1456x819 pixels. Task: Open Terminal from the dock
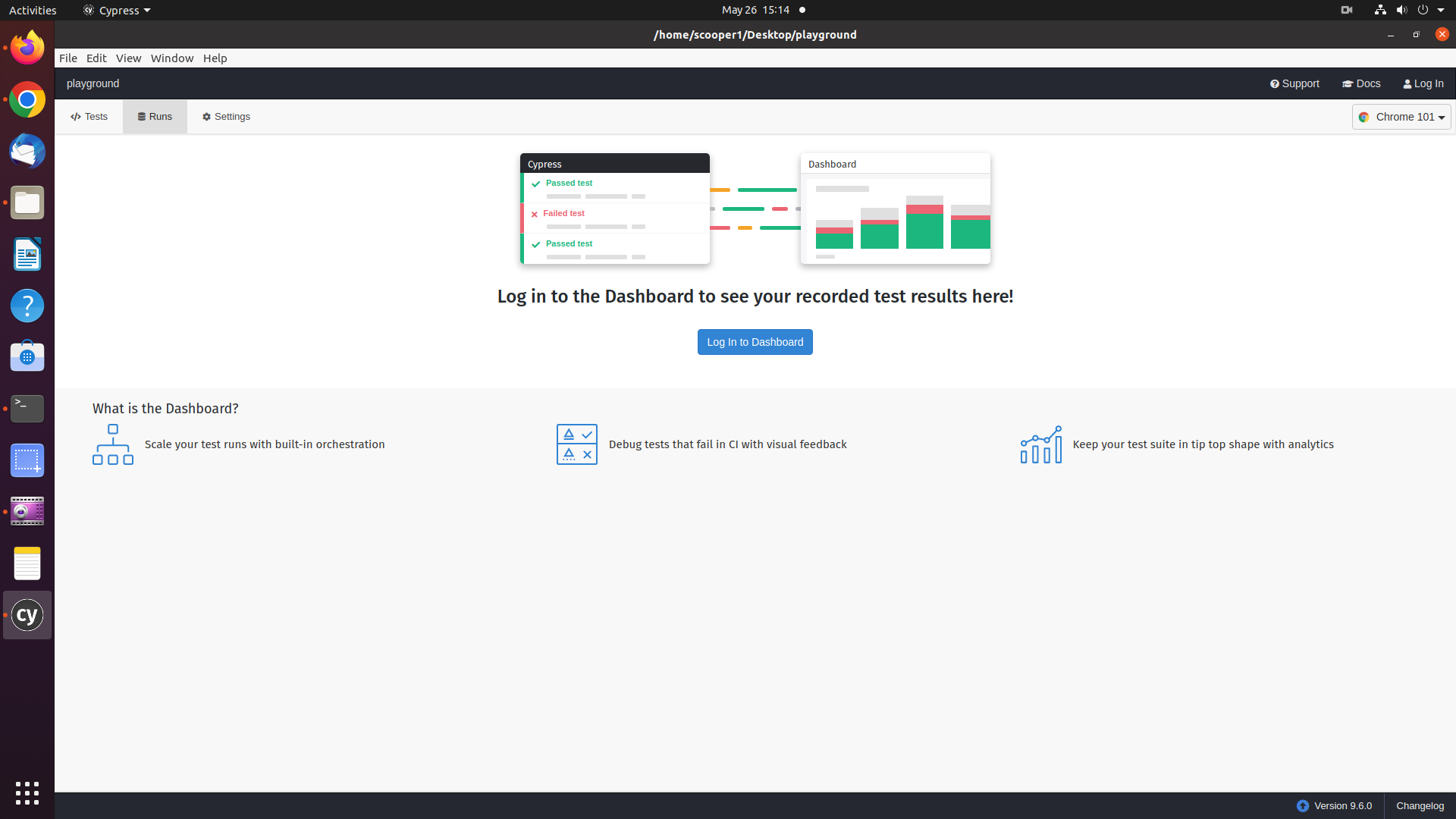(27, 409)
